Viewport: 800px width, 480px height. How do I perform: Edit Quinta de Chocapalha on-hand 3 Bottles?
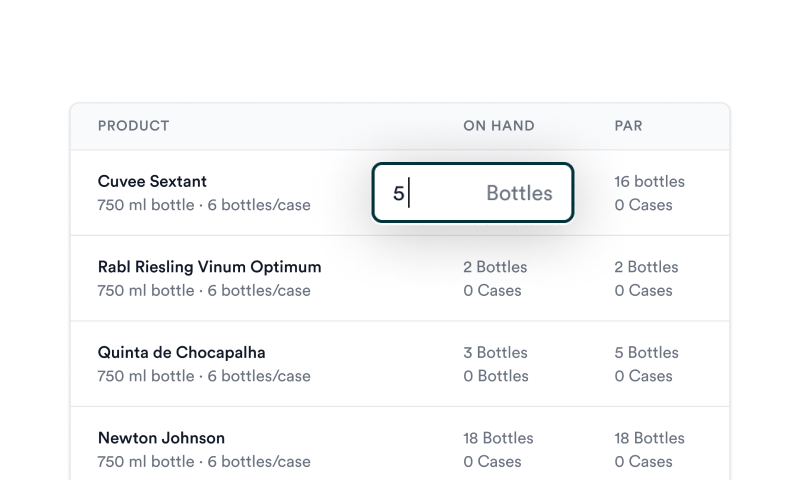(495, 352)
